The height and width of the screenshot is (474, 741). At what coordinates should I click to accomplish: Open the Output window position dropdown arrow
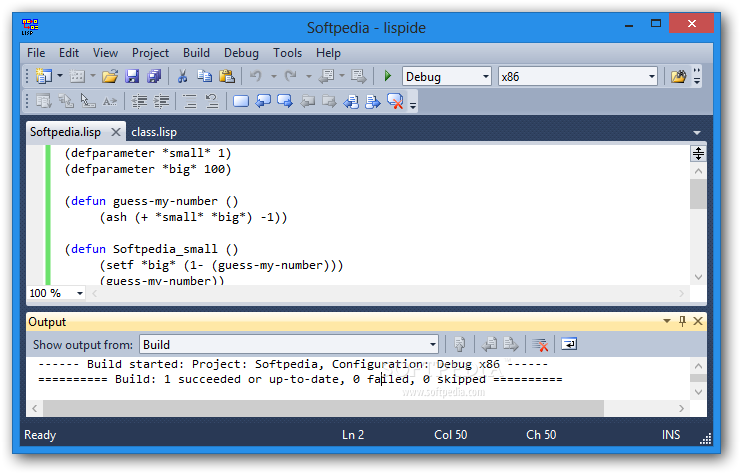pyautogui.click(x=667, y=321)
